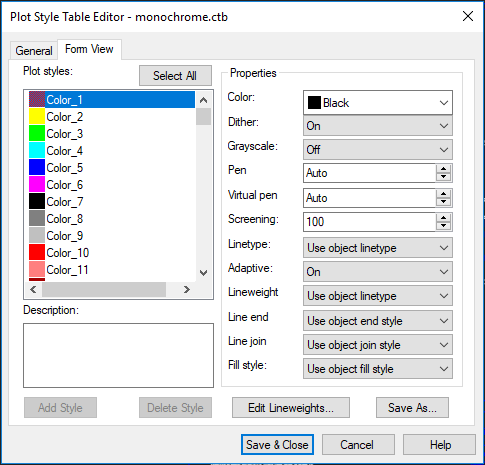
Task: Click Edit Lineweights button
Action: coord(291,408)
